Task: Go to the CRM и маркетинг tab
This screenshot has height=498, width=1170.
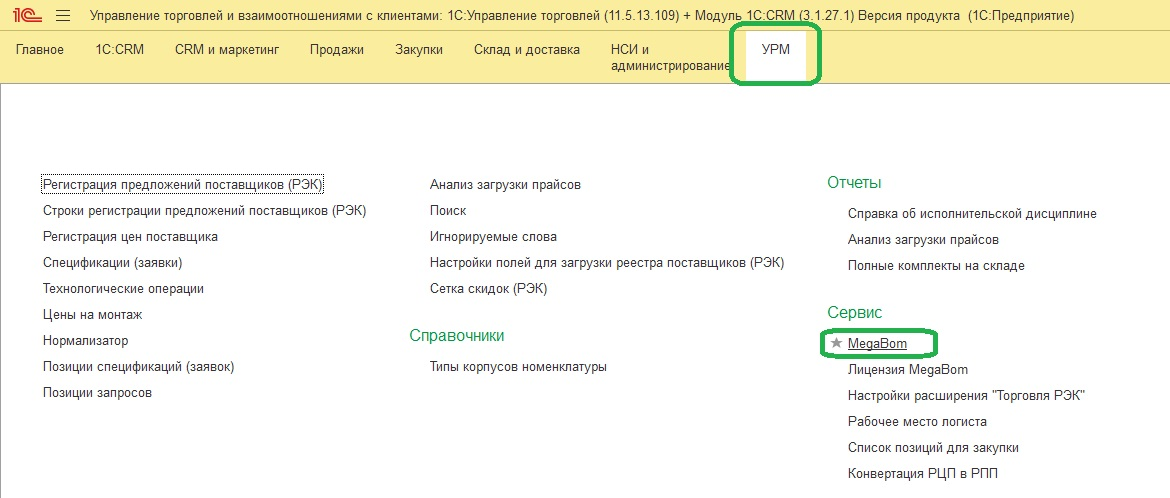Action: tap(227, 50)
